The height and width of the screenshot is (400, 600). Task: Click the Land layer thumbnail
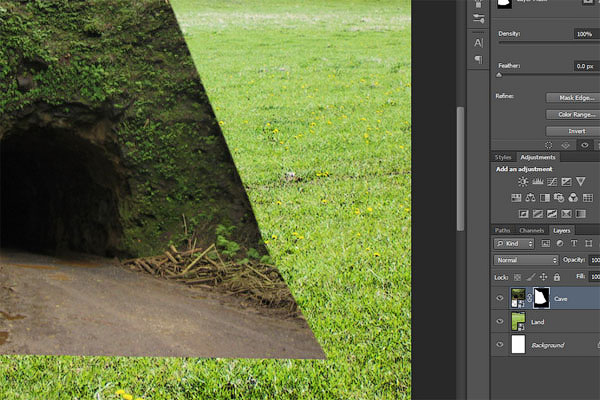tap(518, 321)
